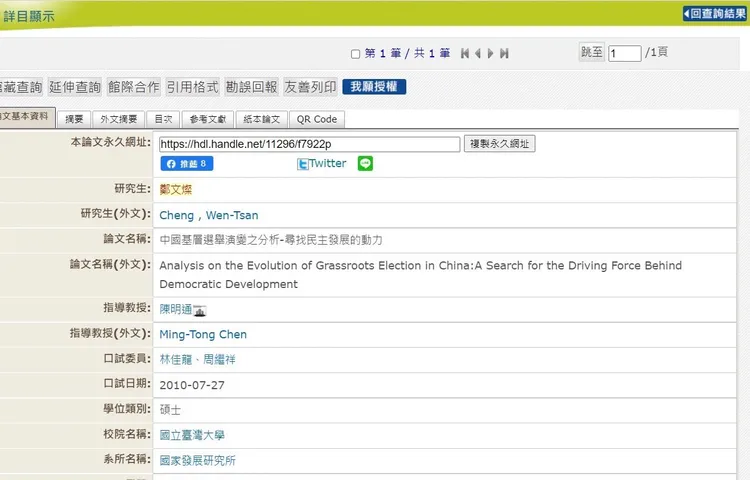Open 館際合作 interlibrary cooperation

[133, 87]
